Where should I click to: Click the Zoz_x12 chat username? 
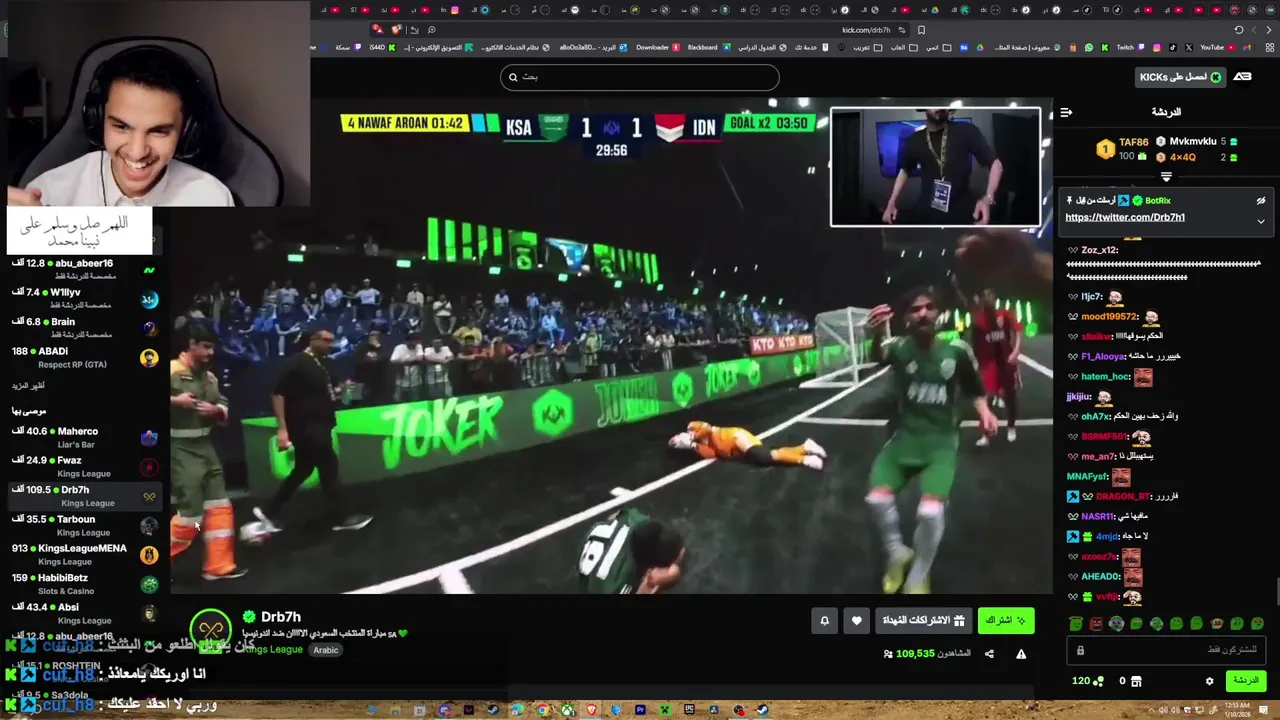click(x=1099, y=250)
